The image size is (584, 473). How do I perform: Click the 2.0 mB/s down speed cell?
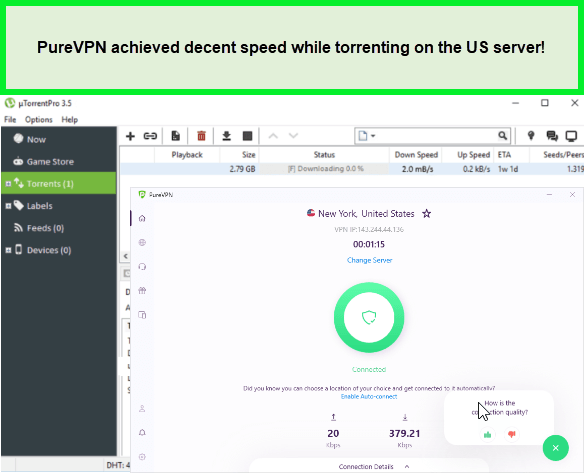pyautogui.click(x=418, y=169)
